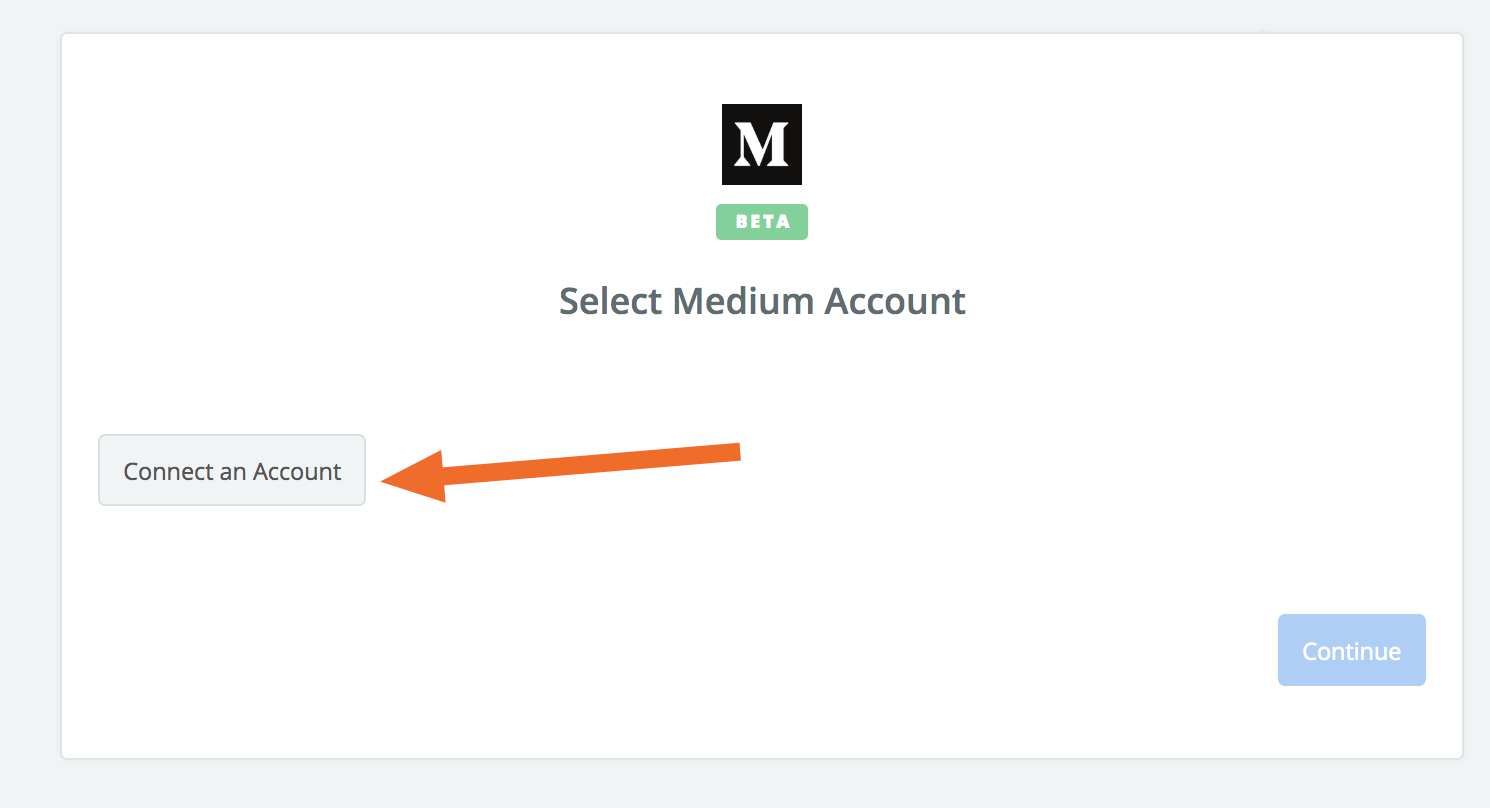1490x808 pixels.
Task: Click the letter B in BETA badge
Action: coord(741,222)
